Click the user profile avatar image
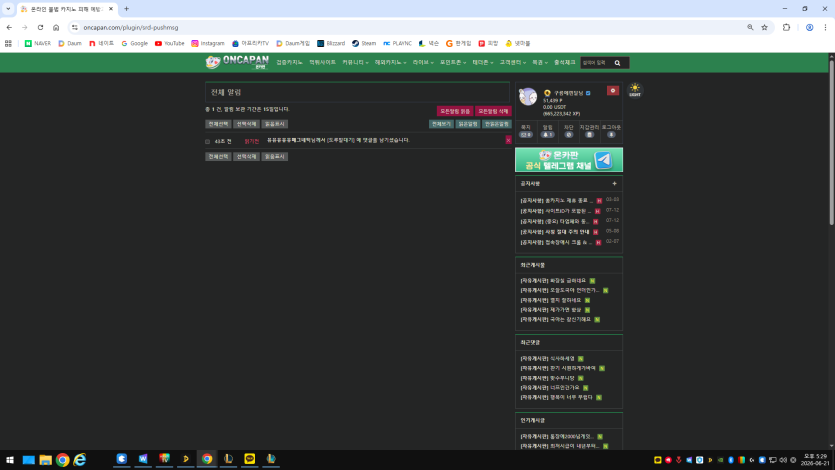This screenshot has height=470, width=835. (528, 97)
